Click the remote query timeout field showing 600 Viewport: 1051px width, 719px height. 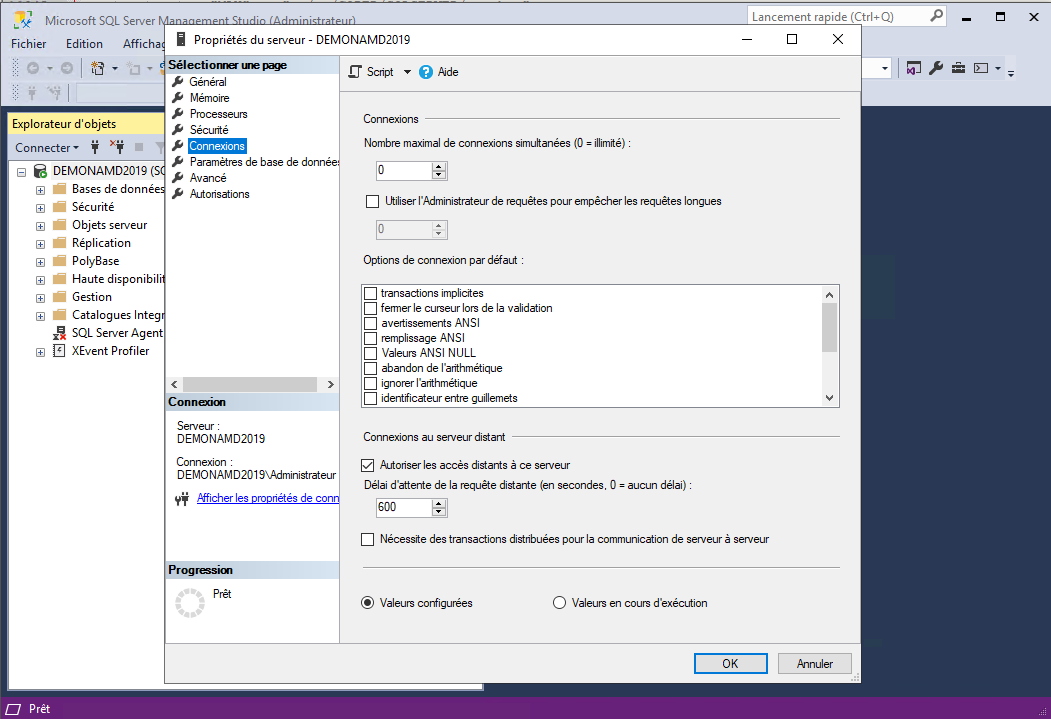tap(404, 507)
